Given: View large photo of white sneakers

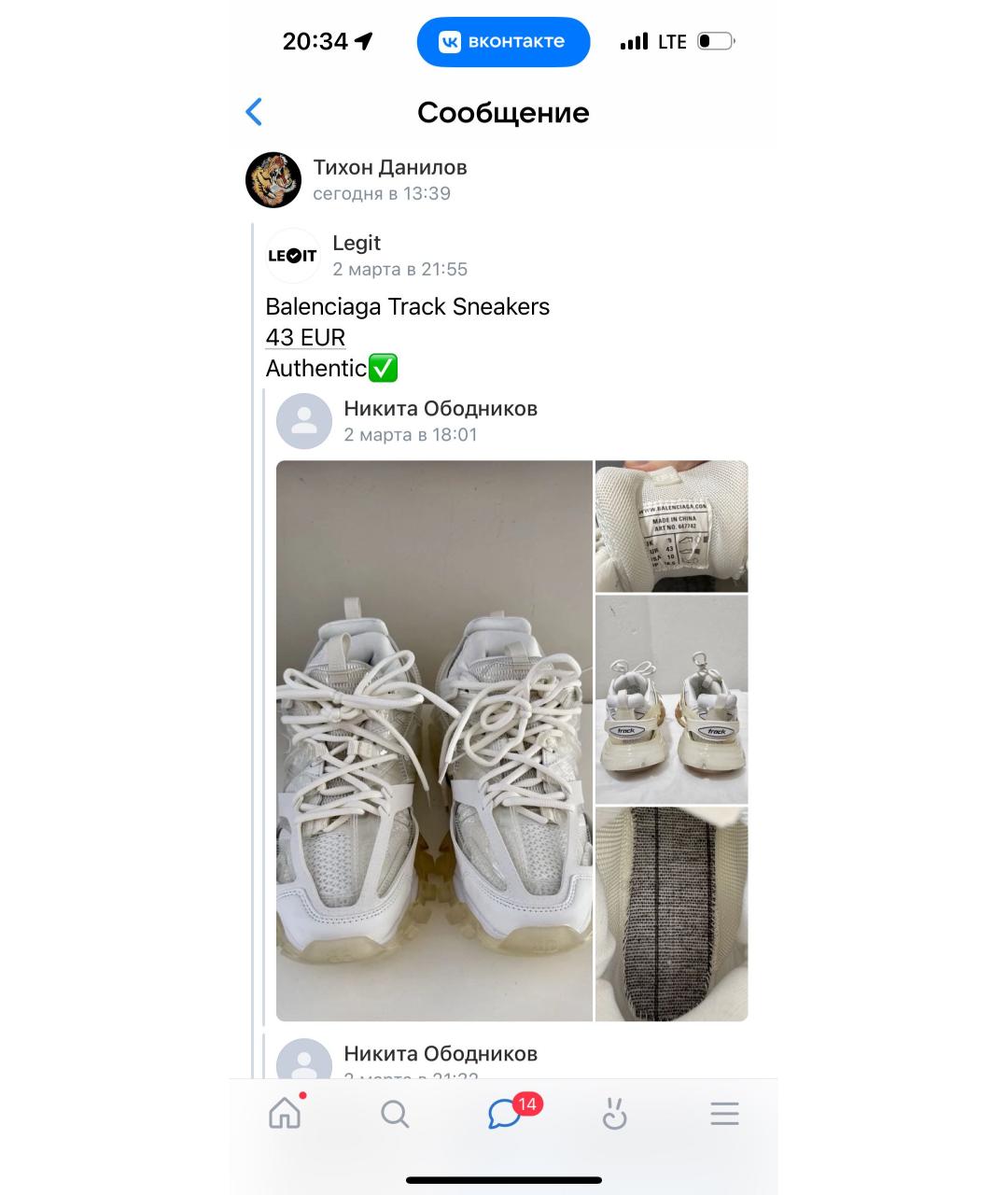Looking at the screenshot, I should (434, 740).
